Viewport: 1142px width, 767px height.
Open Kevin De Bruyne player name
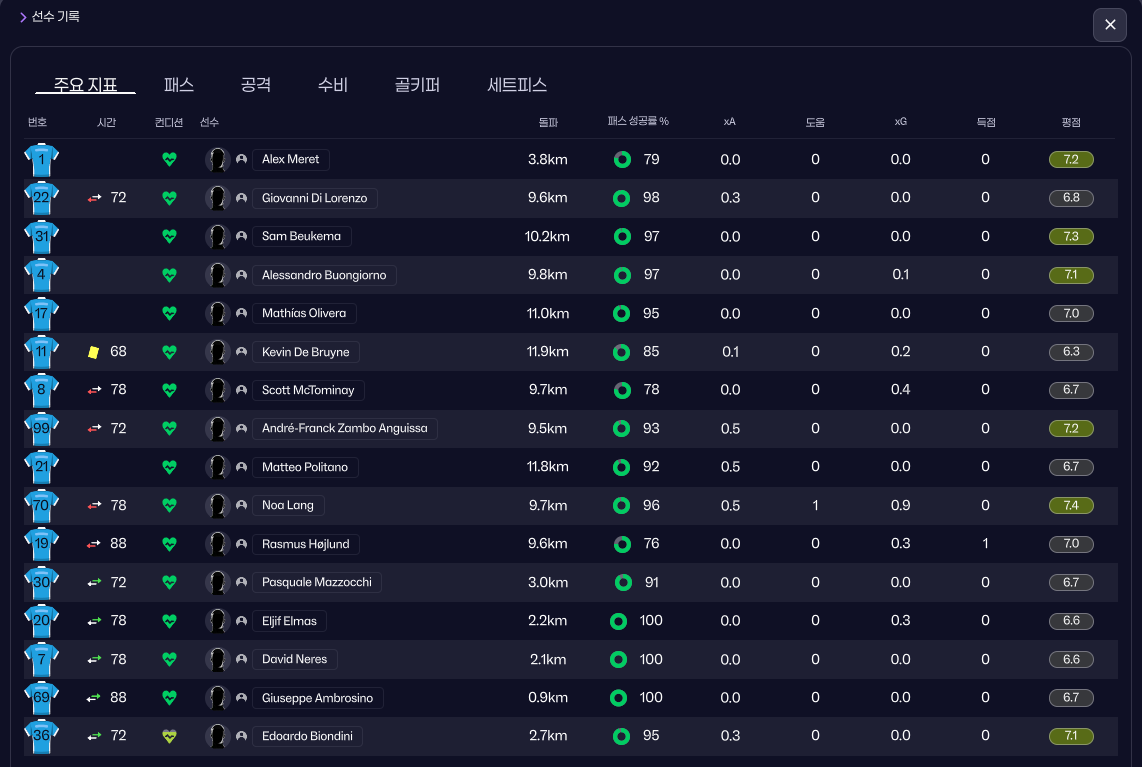306,352
